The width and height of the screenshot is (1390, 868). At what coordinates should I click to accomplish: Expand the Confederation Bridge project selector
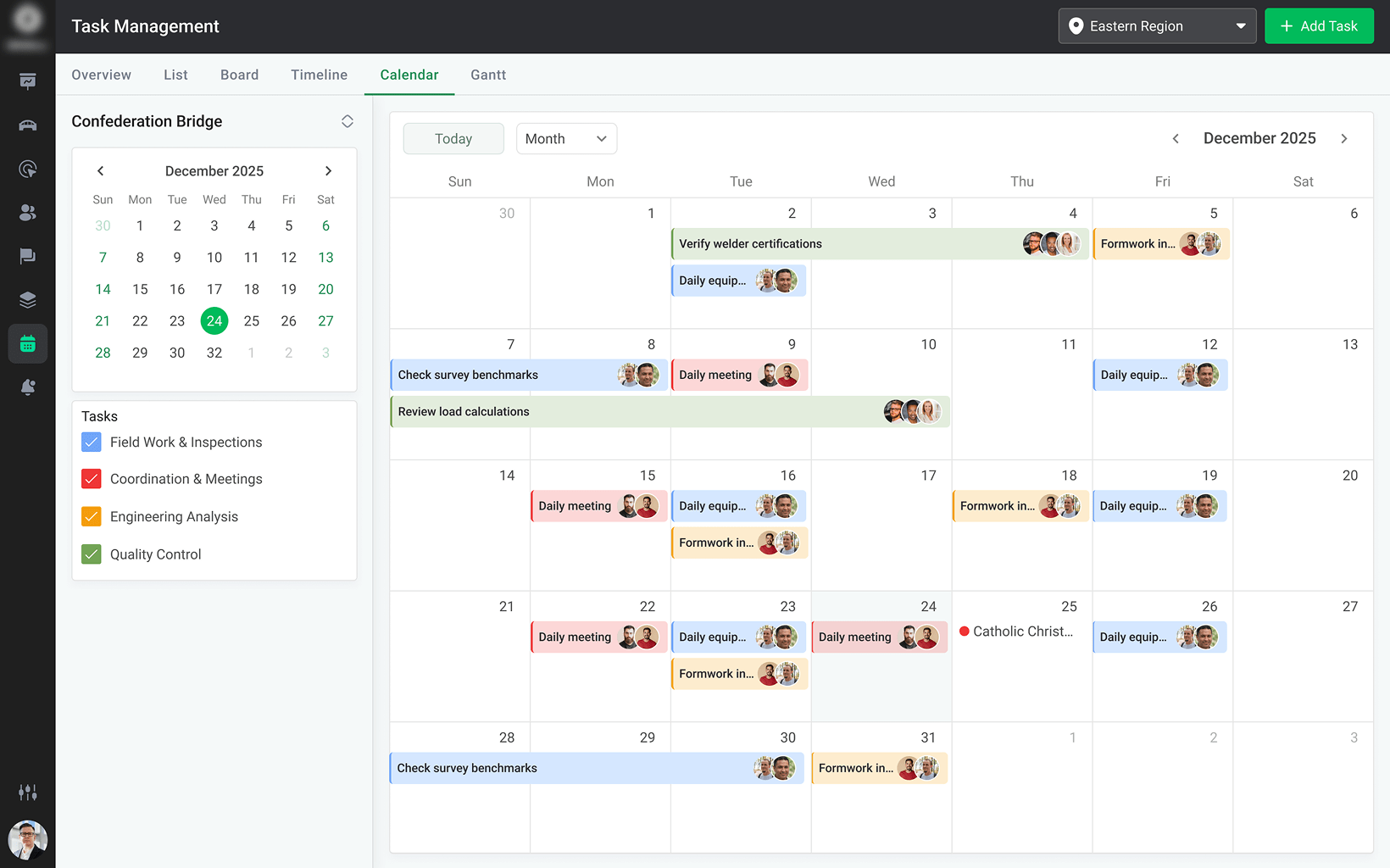click(x=347, y=121)
